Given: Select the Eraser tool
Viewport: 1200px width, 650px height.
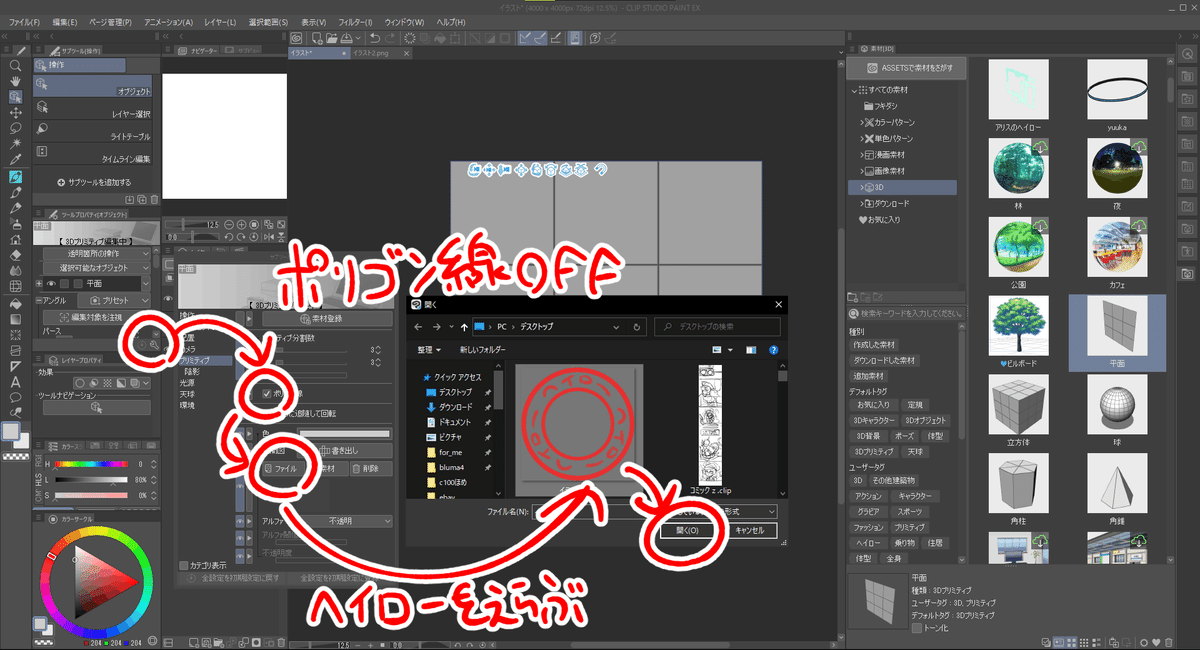Looking at the screenshot, I should [16, 255].
